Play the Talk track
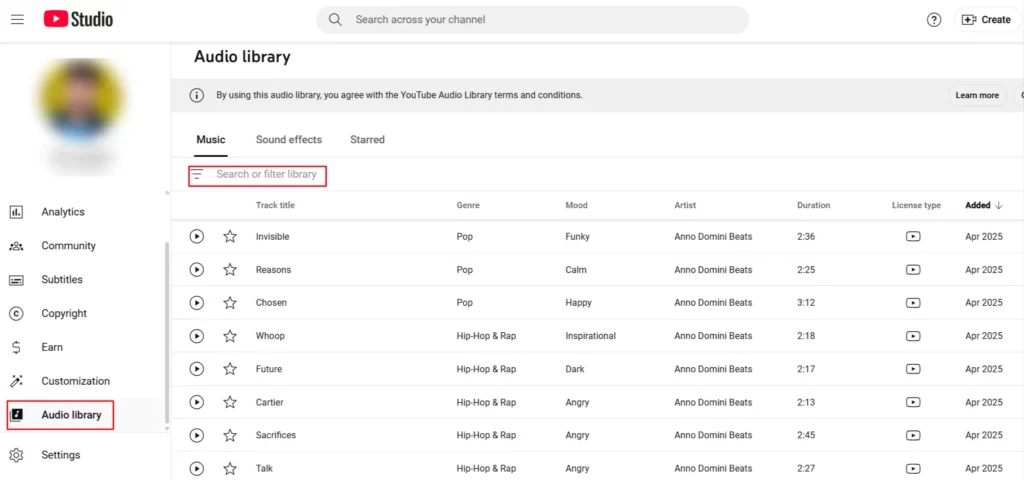This screenshot has width=1024, height=480. (197, 468)
